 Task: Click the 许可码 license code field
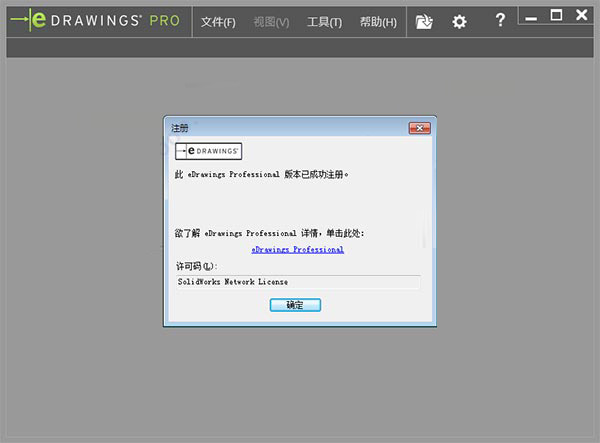(298, 282)
